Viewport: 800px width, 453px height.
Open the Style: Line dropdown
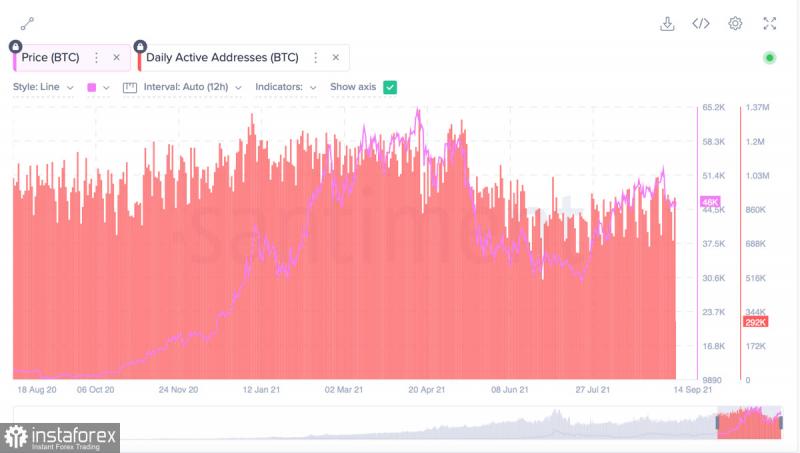(x=43, y=87)
